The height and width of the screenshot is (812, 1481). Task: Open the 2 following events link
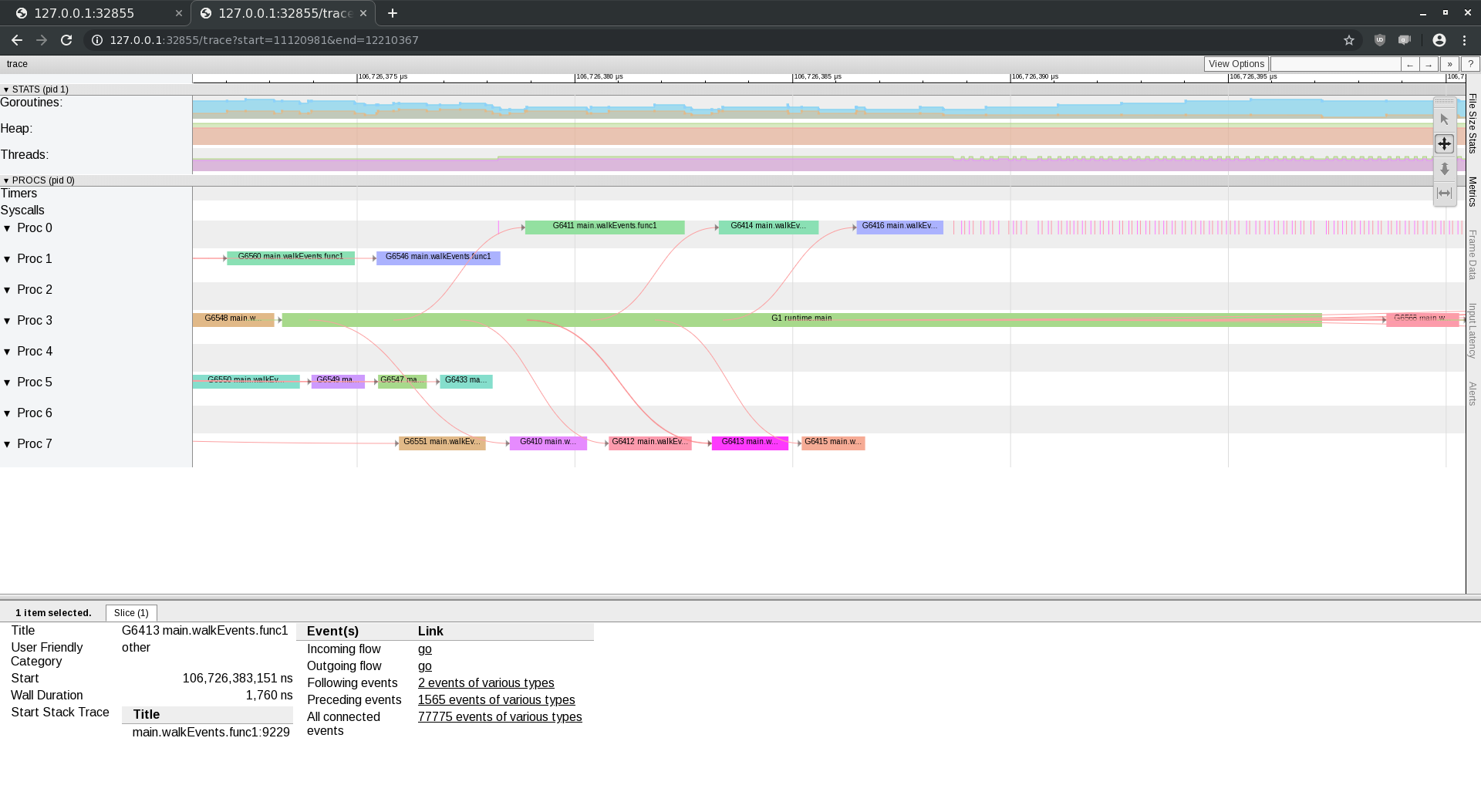tap(486, 683)
